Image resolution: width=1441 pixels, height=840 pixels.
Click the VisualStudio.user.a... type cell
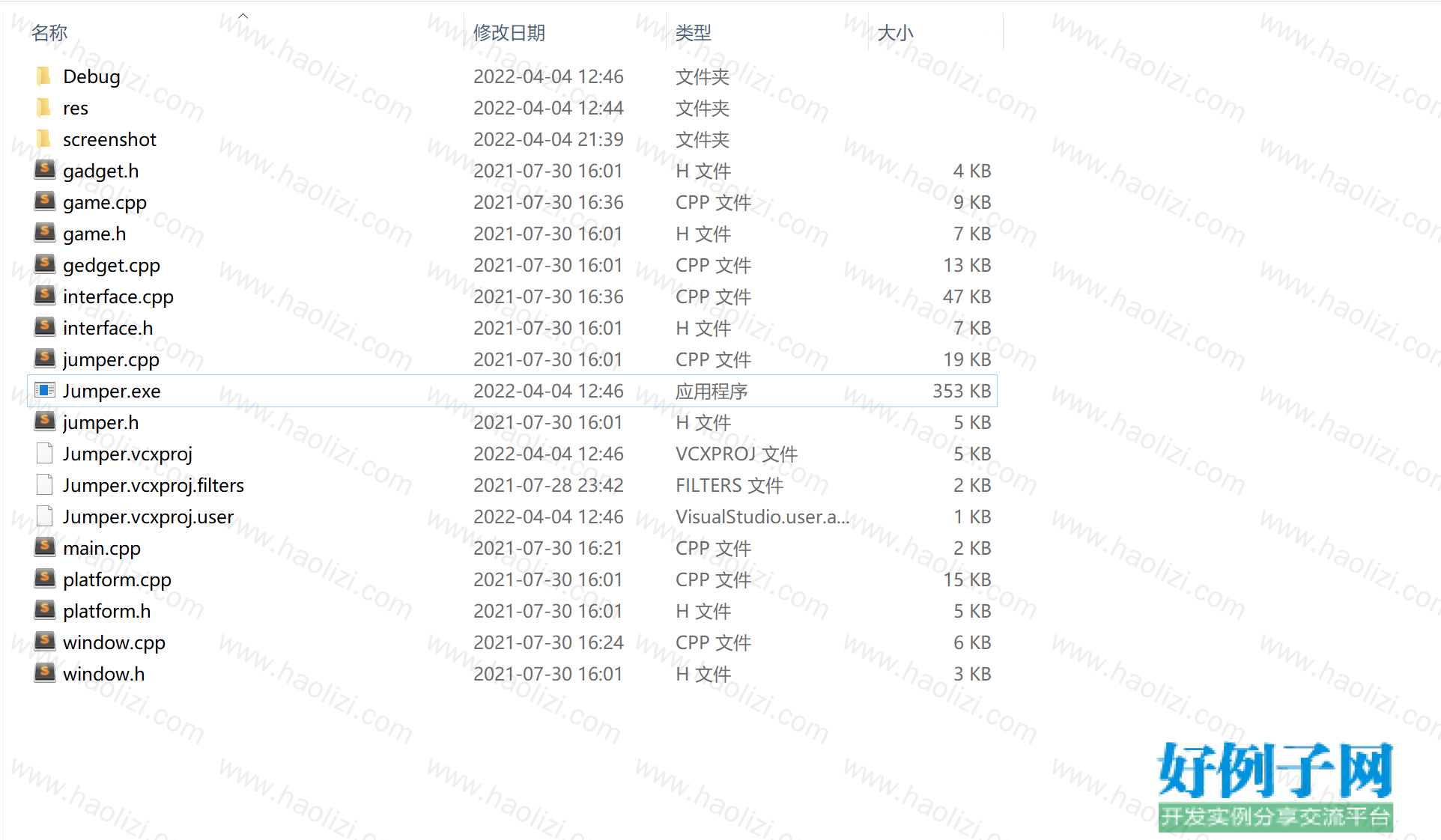point(762,517)
